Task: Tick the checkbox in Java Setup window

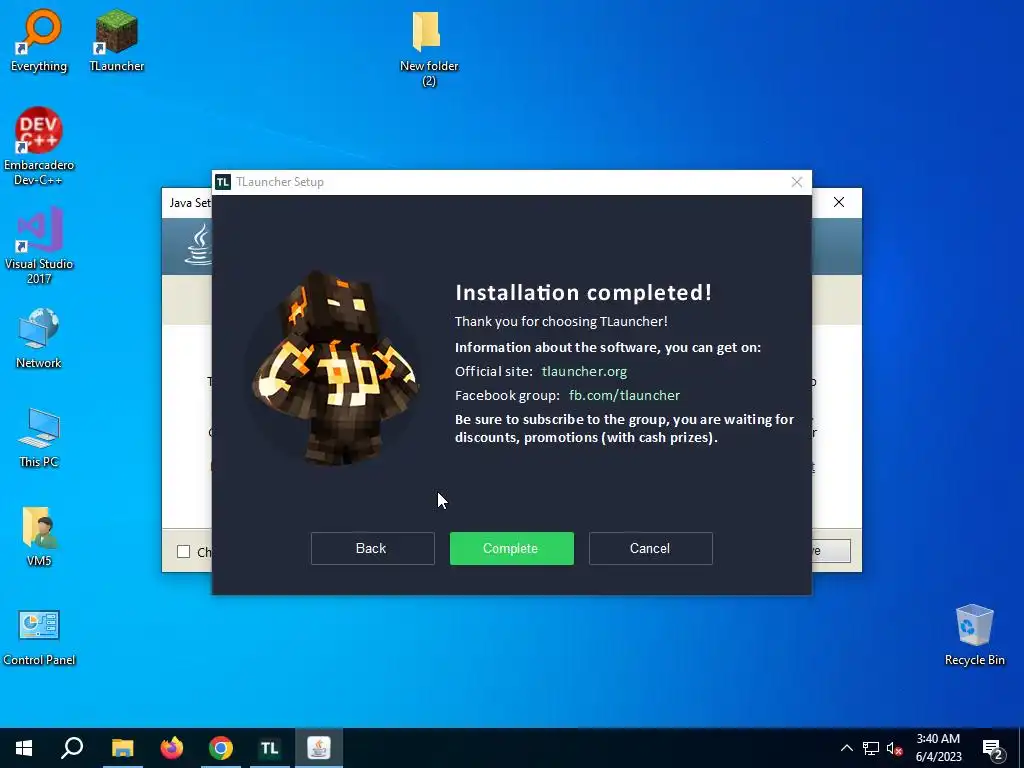Action: click(x=184, y=552)
